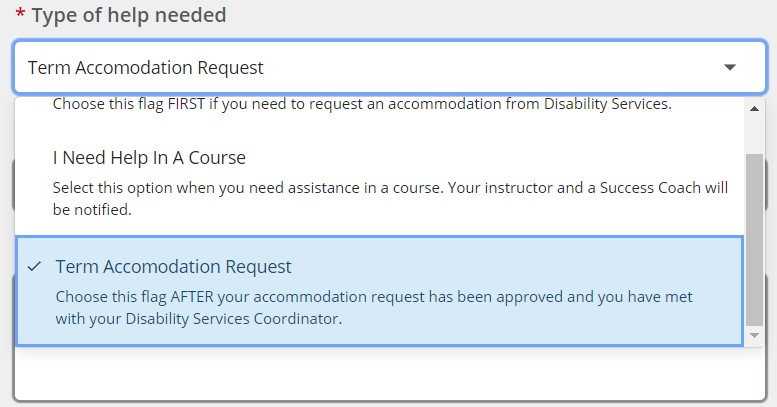Image resolution: width=777 pixels, height=407 pixels.
Task: Click the empty field below the dropdown list
Action: 380,375
